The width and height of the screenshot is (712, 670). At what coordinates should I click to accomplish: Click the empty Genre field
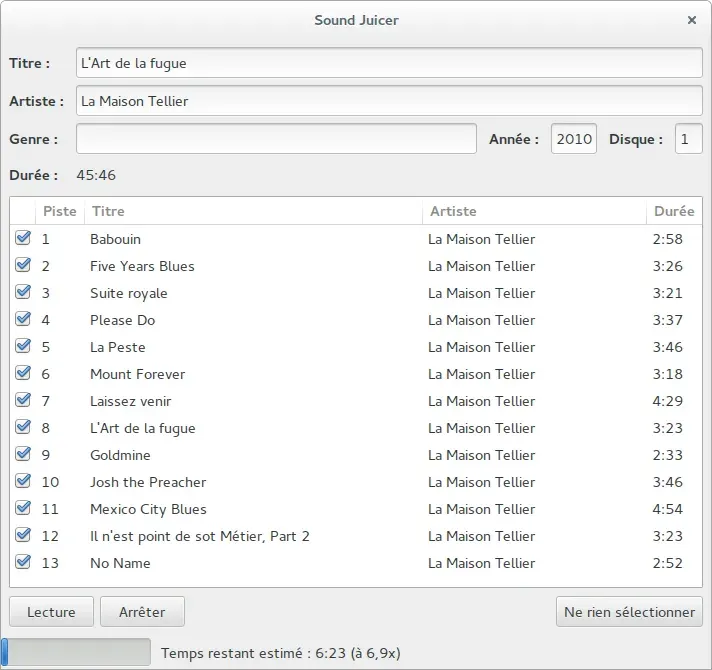coord(276,138)
